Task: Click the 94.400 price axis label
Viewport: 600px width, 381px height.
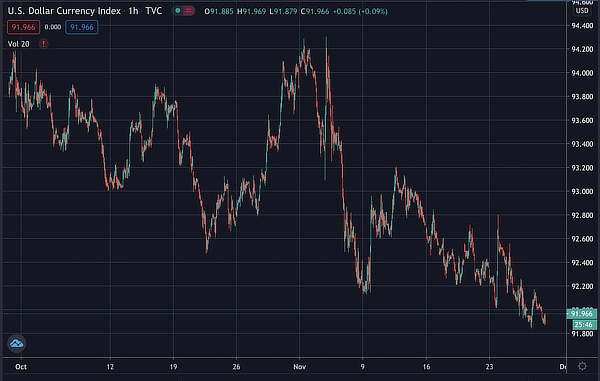Action: click(x=582, y=26)
